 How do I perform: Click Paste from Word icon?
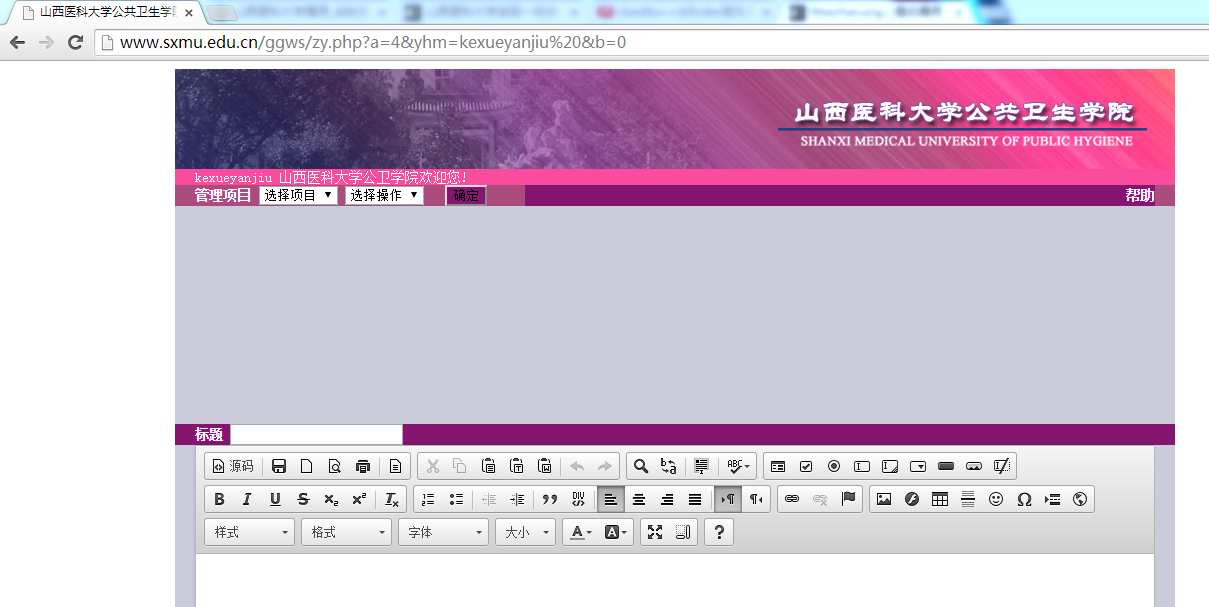point(544,466)
